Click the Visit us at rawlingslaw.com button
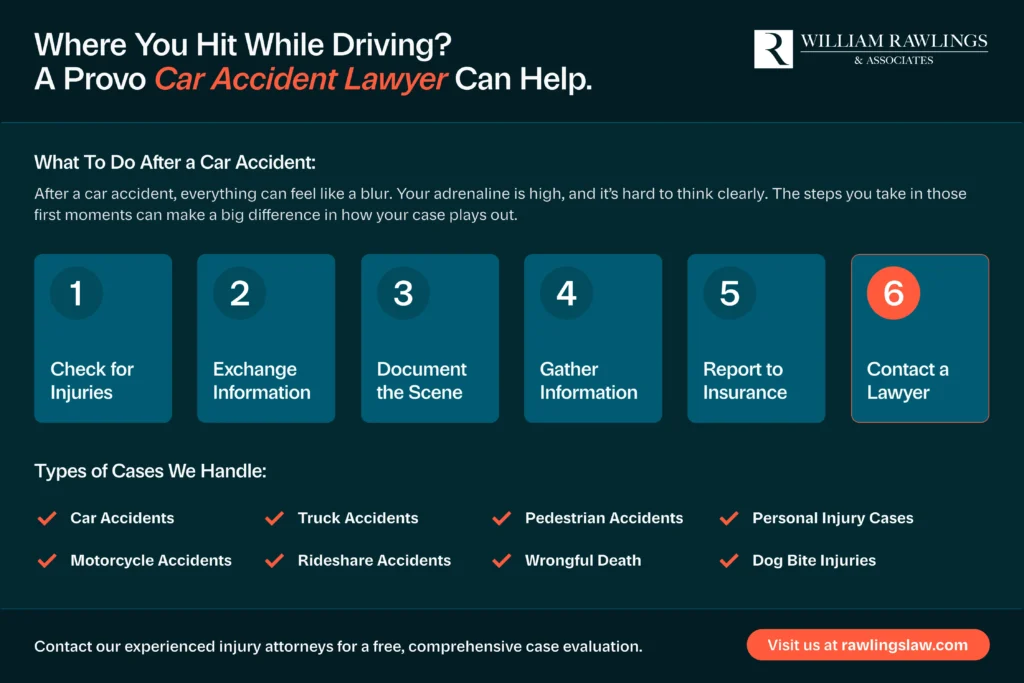The image size is (1024, 683). pyautogui.click(x=867, y=645)
